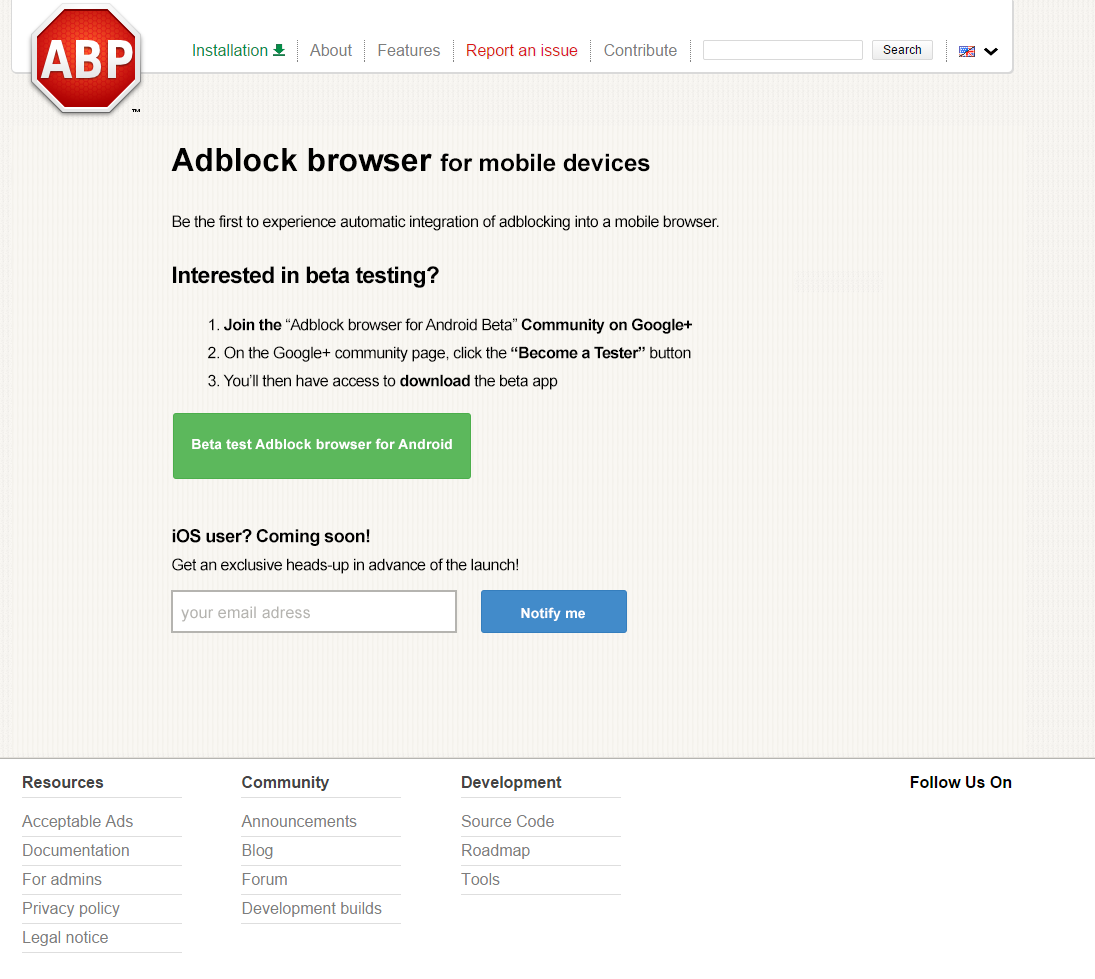Open the Contribute menu item

coord(640,50)
